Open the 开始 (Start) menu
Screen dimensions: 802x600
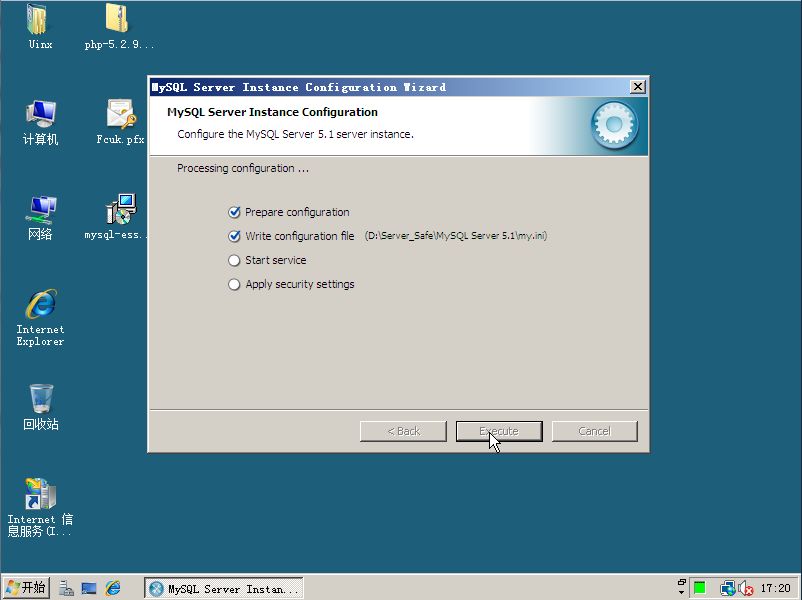click(26, 588)
